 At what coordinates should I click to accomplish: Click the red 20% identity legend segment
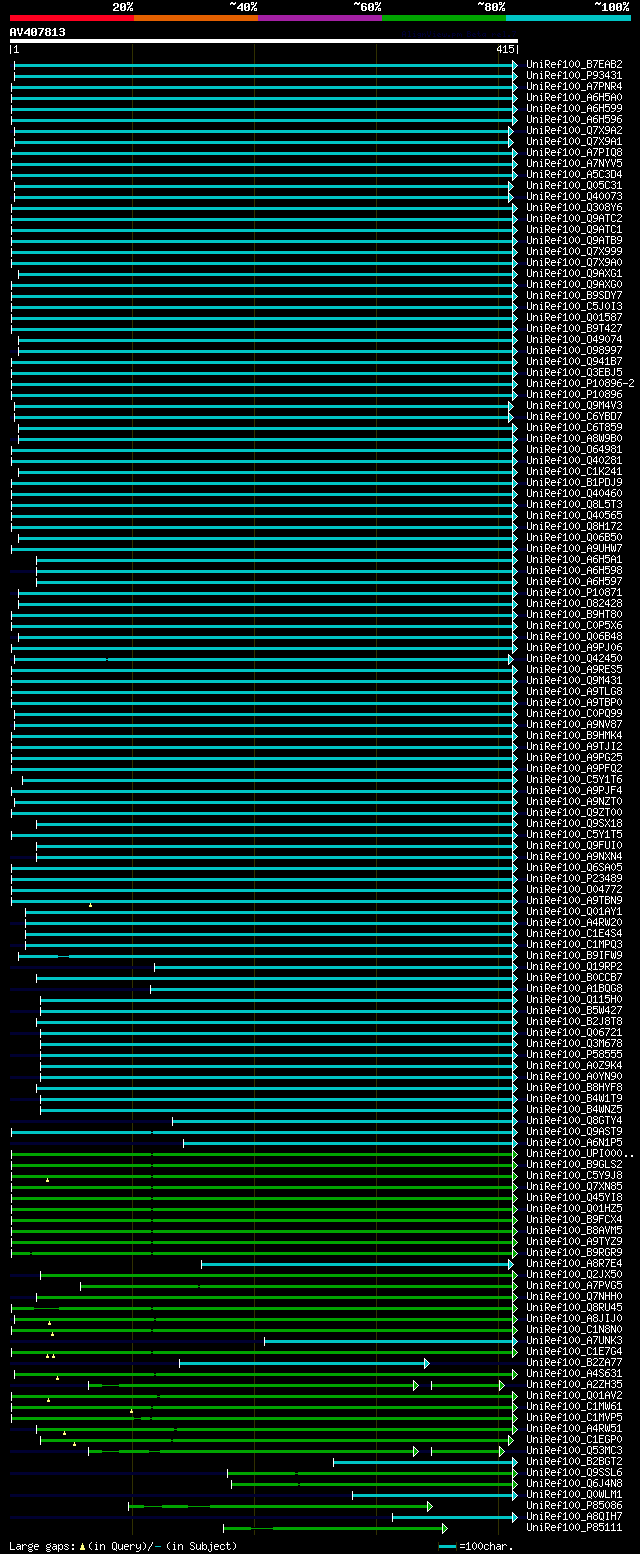coord(71,17)
